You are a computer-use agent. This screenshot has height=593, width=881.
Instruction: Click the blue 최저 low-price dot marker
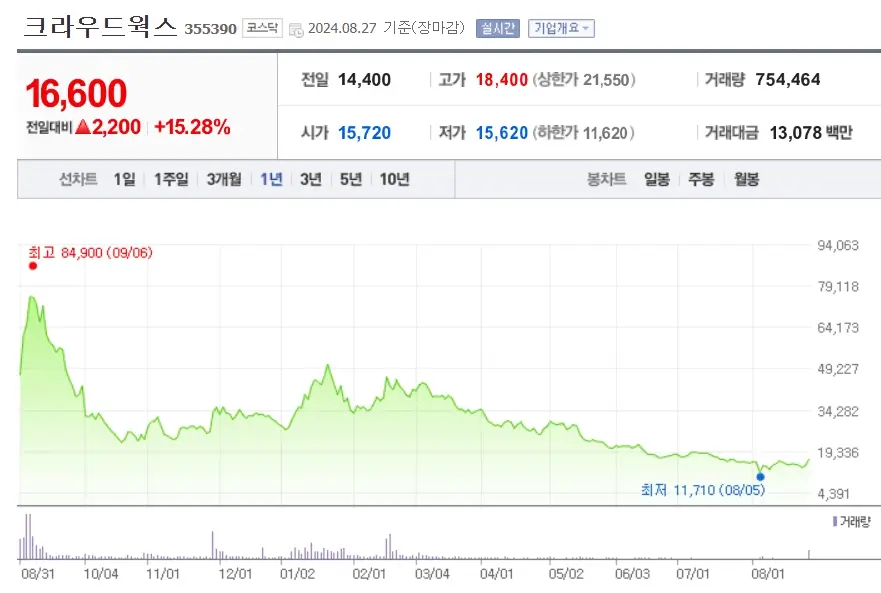(762, 478)
